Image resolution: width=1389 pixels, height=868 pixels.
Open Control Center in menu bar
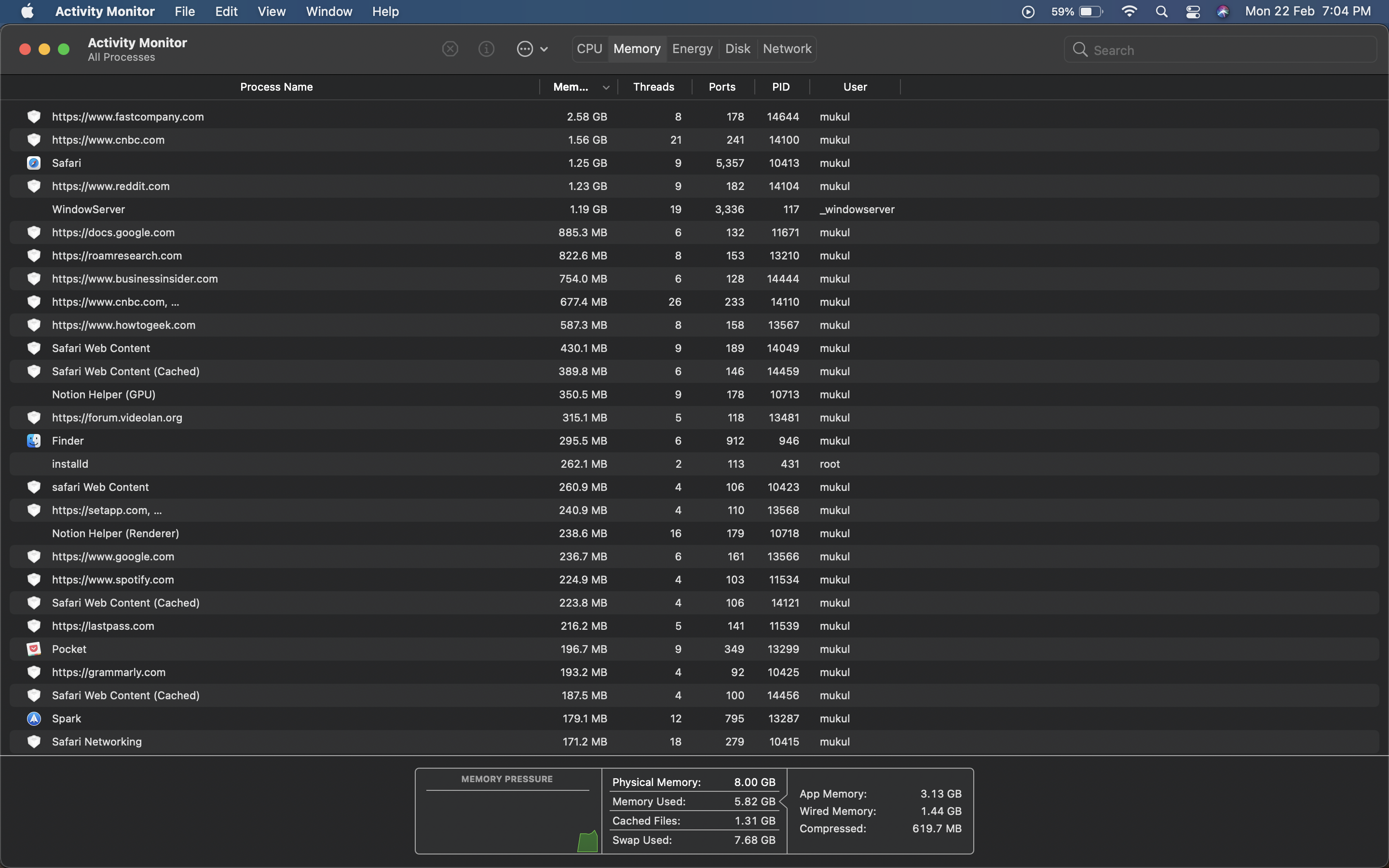[x=1193, y=12]
